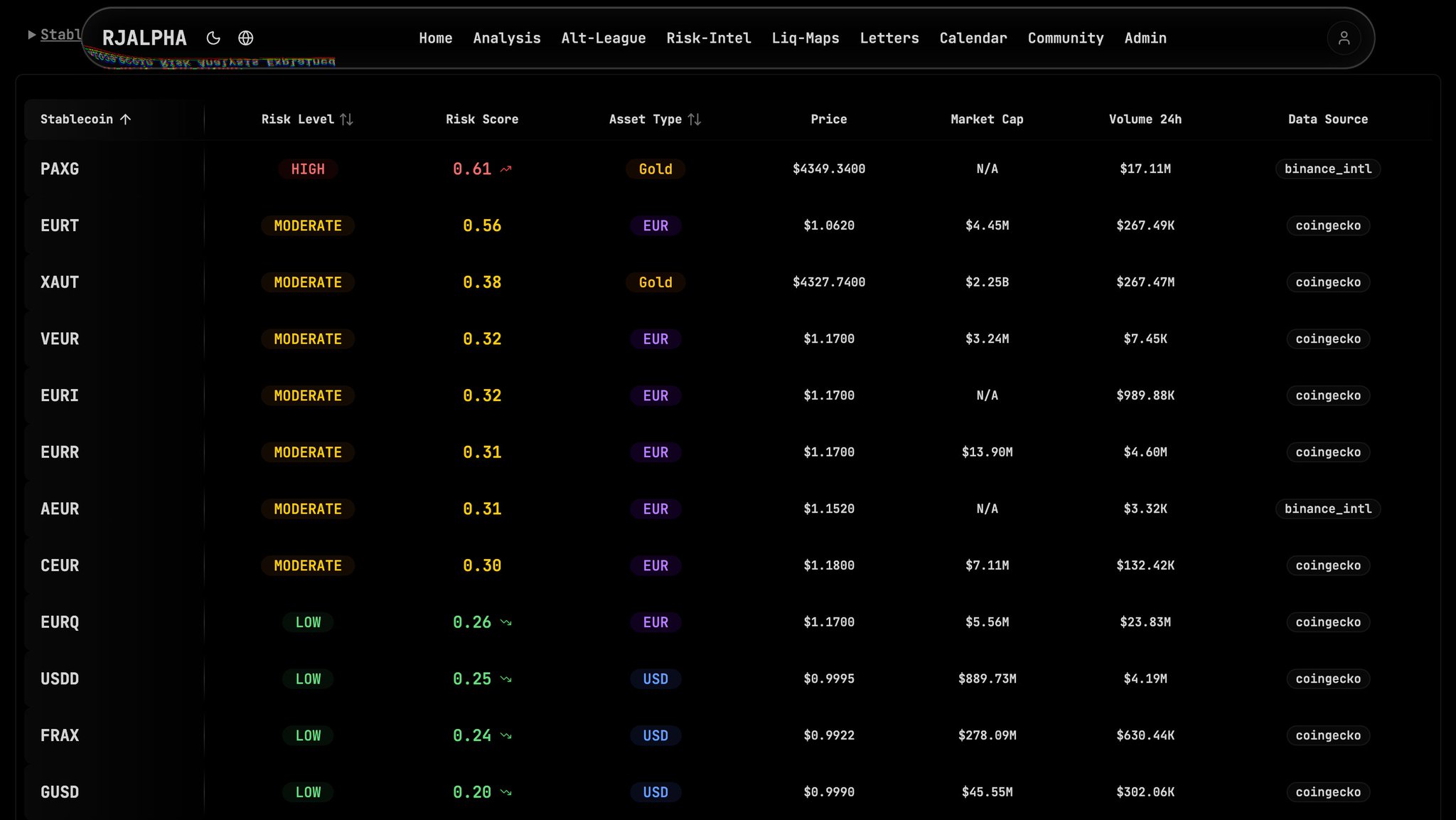
Task: Click USDD downward trend icon
Action: (506, 679)
